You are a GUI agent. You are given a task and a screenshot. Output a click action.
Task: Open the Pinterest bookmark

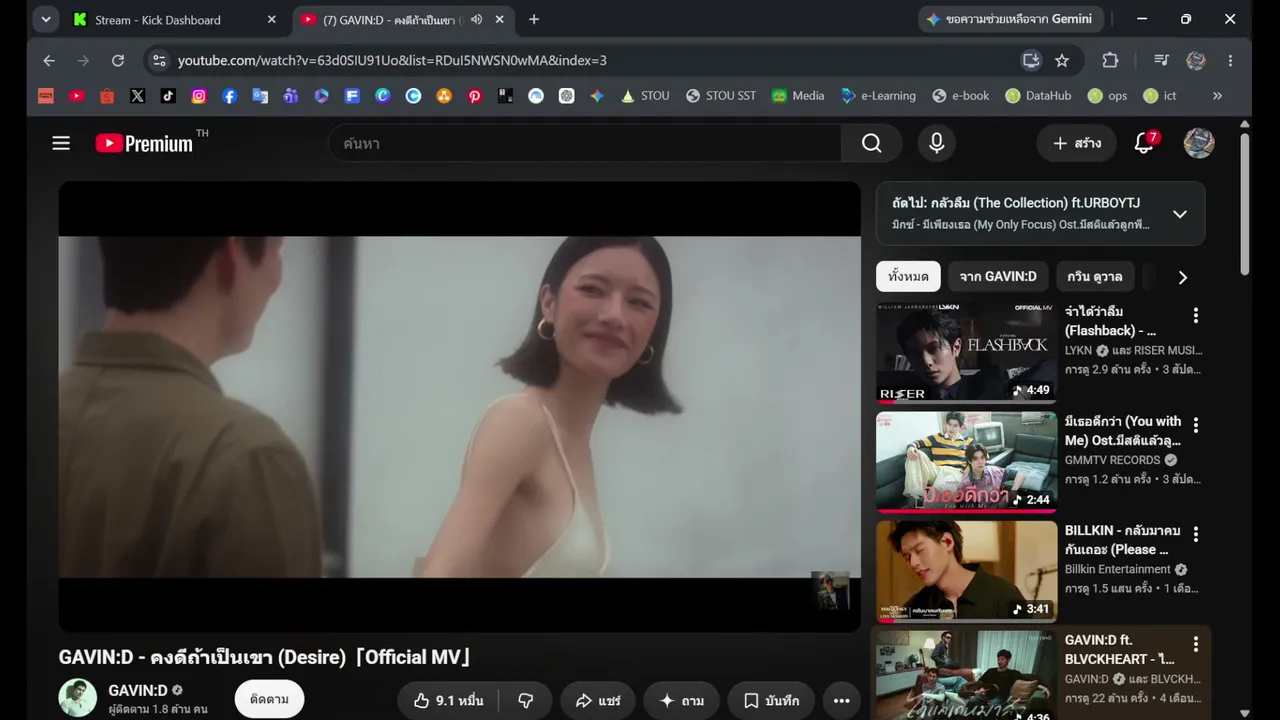tap(474, 96)
